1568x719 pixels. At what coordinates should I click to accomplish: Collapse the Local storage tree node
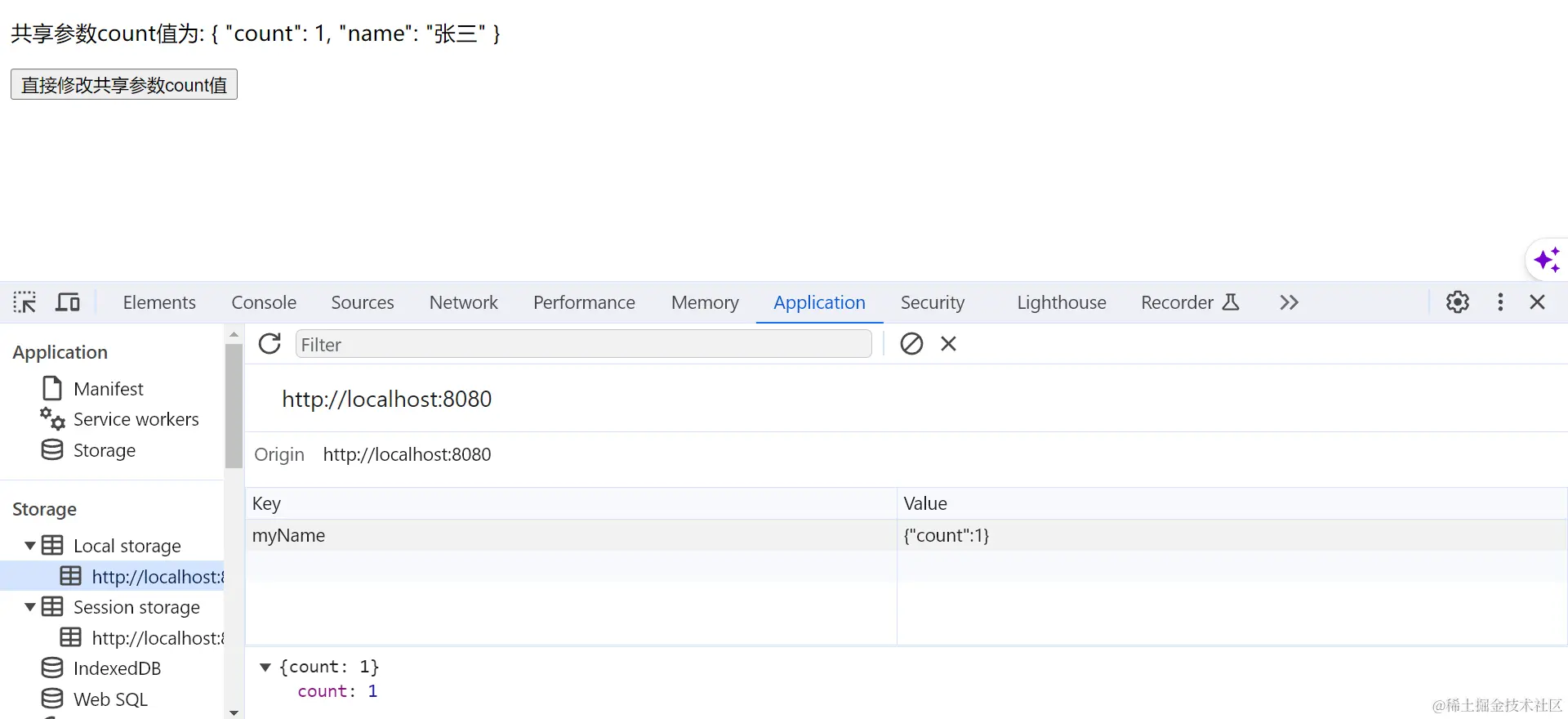30,545
